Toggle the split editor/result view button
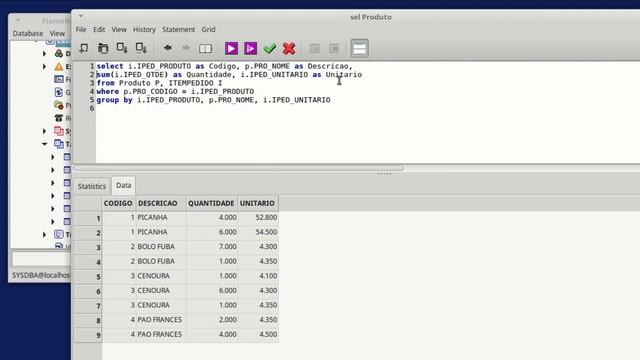The image size is (640, 360). pos(360,48)
